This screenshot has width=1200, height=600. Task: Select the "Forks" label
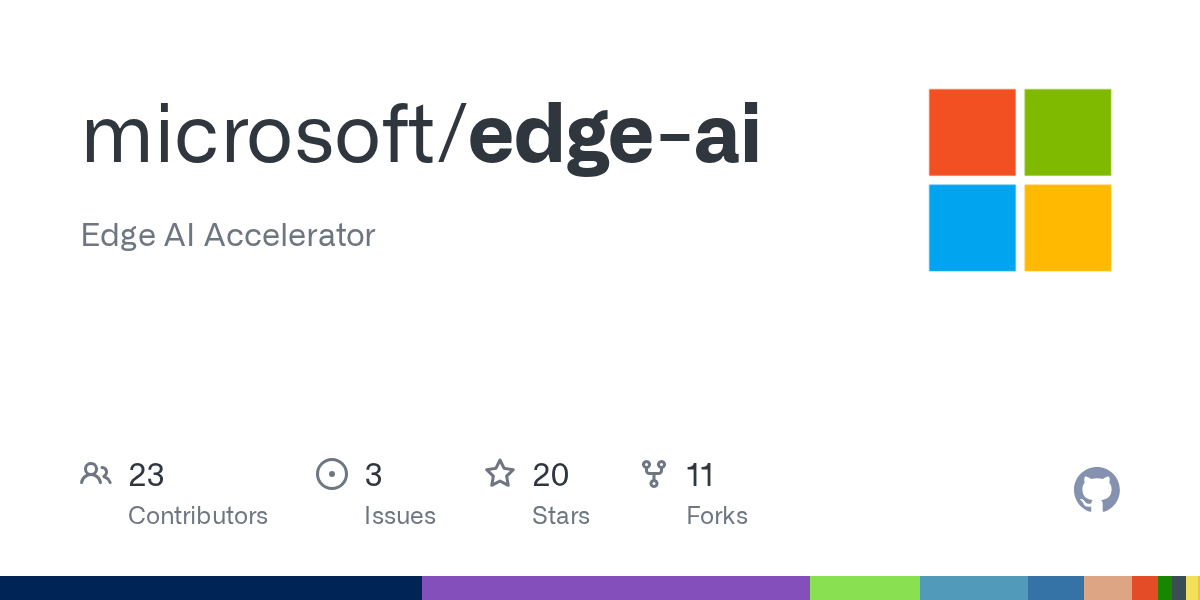717,516
